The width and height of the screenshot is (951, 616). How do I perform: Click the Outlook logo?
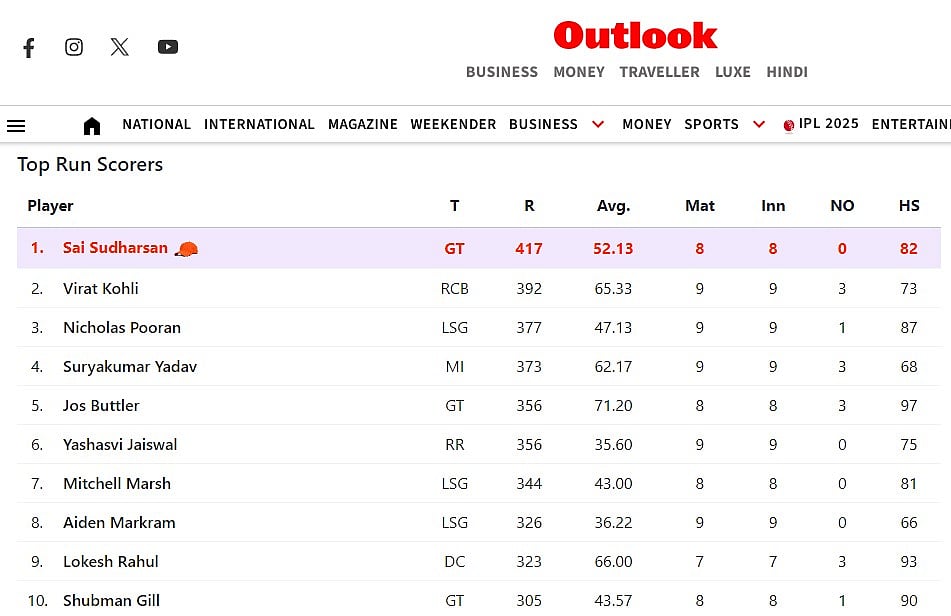635,35
